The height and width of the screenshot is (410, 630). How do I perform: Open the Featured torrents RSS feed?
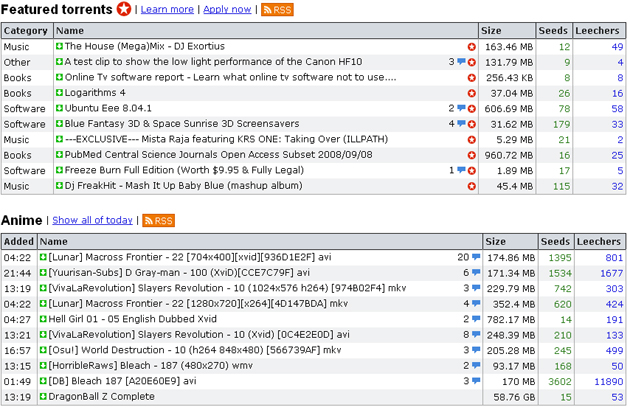277,9
